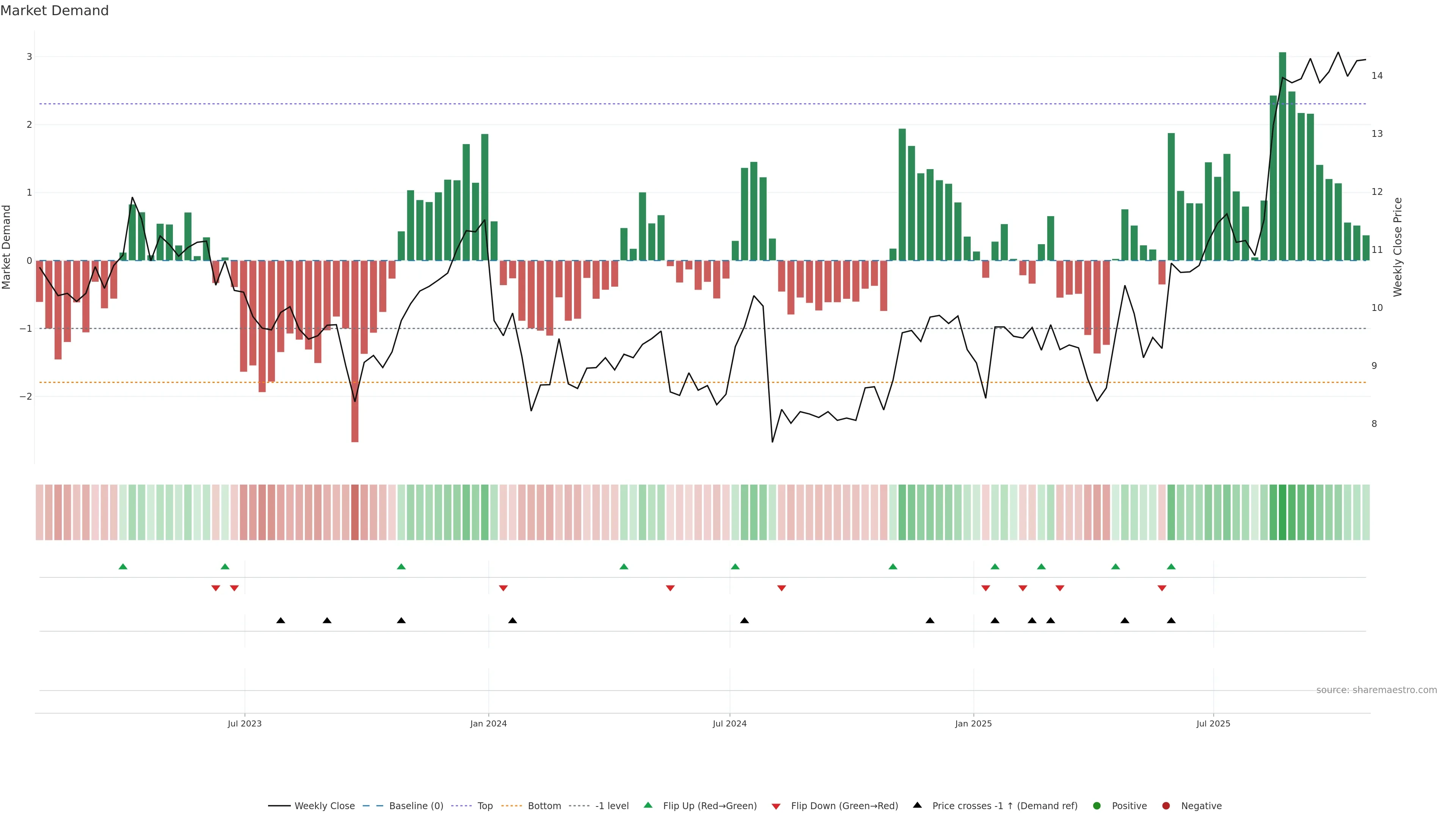
Task: Click the darkest green heat strip cell
Action: pyautogui.click(x=1282, y=512)
